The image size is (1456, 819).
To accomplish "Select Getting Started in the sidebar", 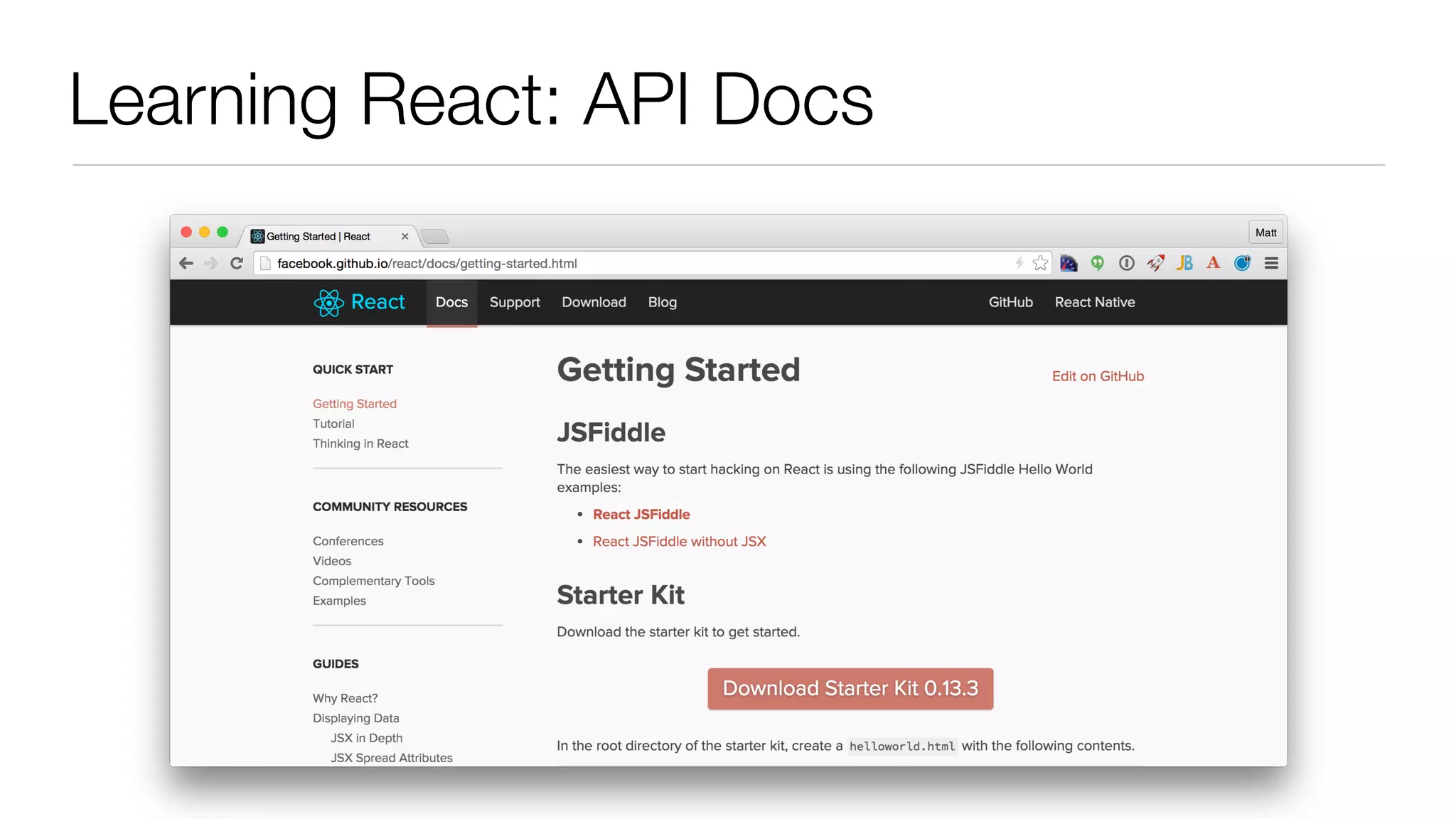I will click(355, 404).
